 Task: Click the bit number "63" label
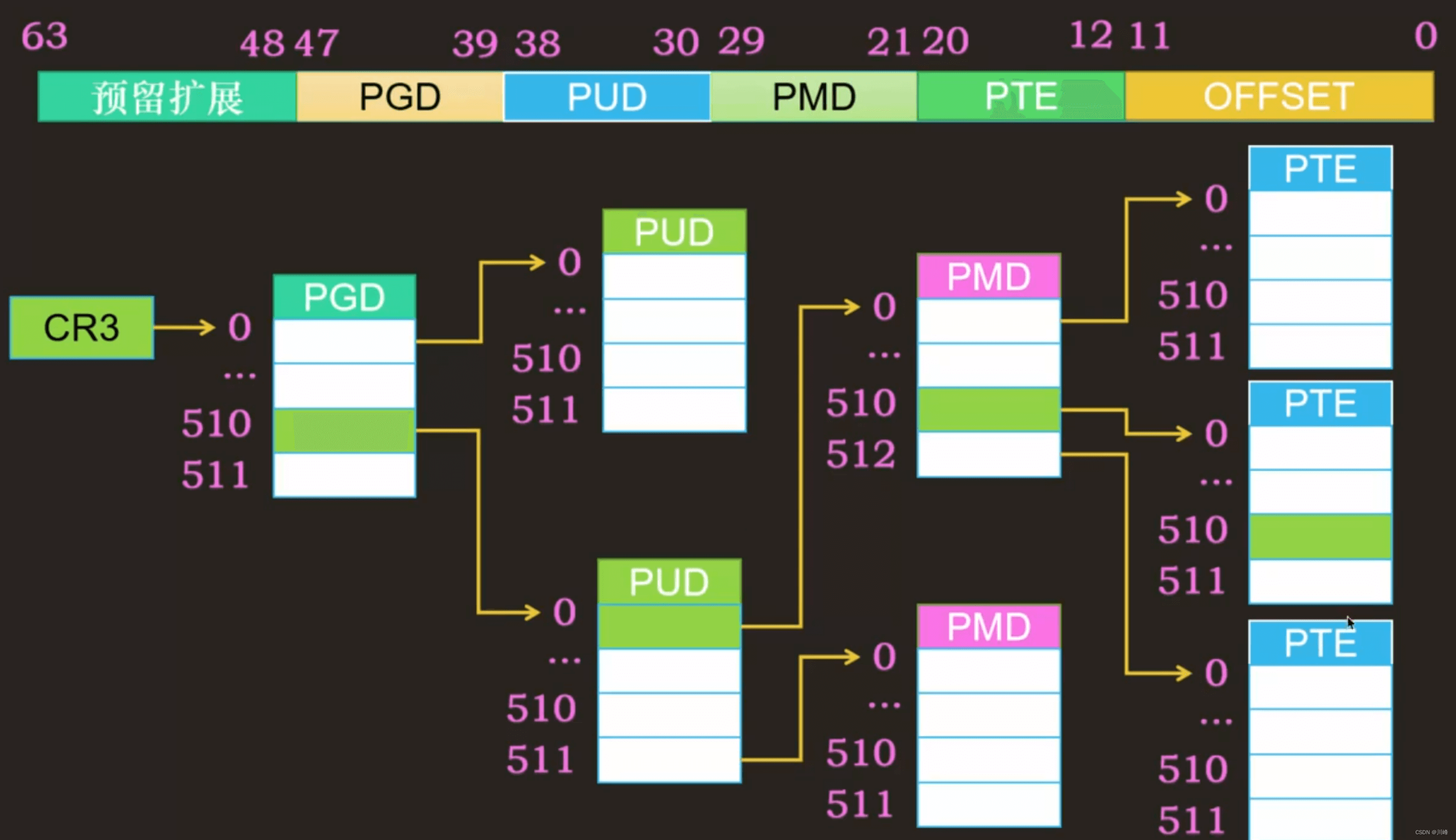44,36
